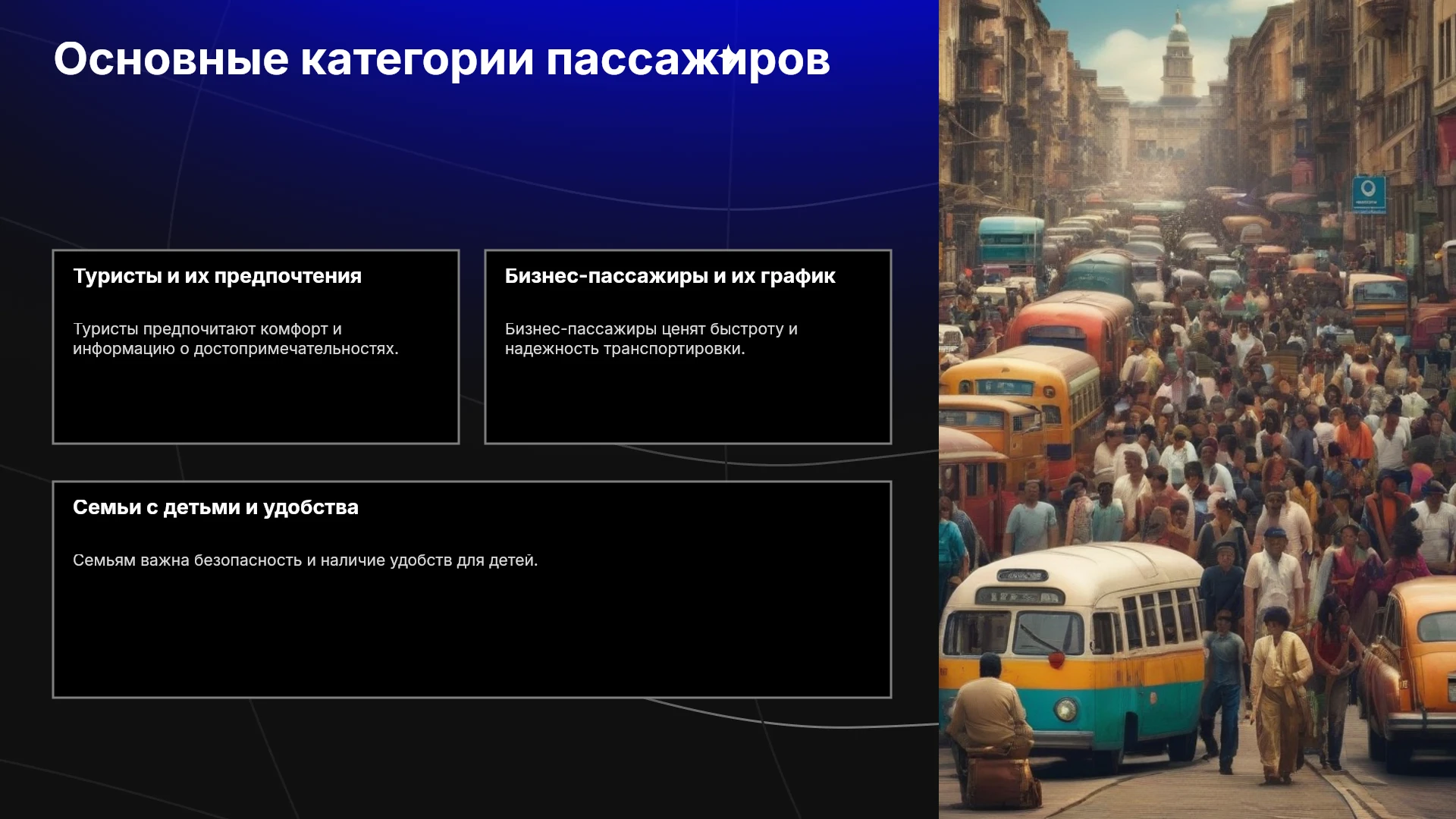Select the text about tourists preferring comfort

tap(235, 339)
